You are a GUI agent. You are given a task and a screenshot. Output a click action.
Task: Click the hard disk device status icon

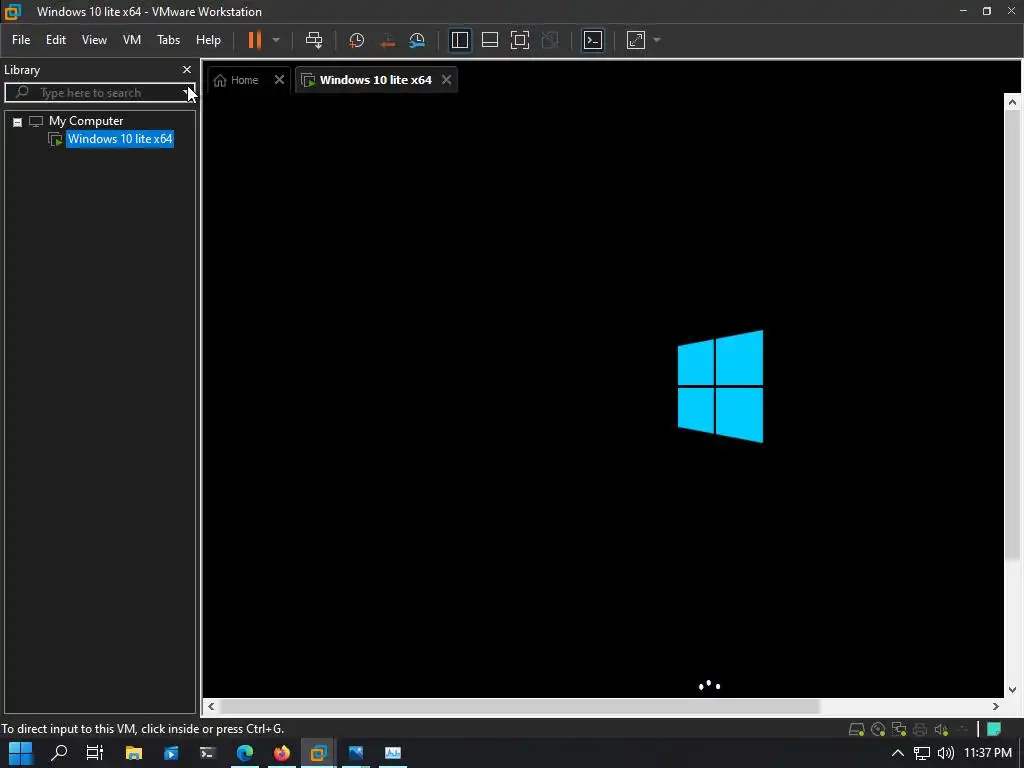(x=856, y=729)
